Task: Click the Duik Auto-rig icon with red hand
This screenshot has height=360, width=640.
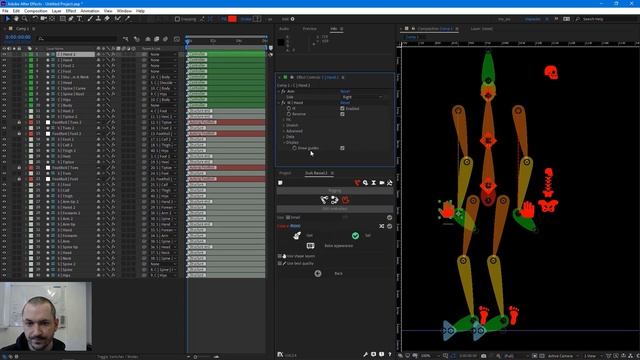Action: (345, 200)
